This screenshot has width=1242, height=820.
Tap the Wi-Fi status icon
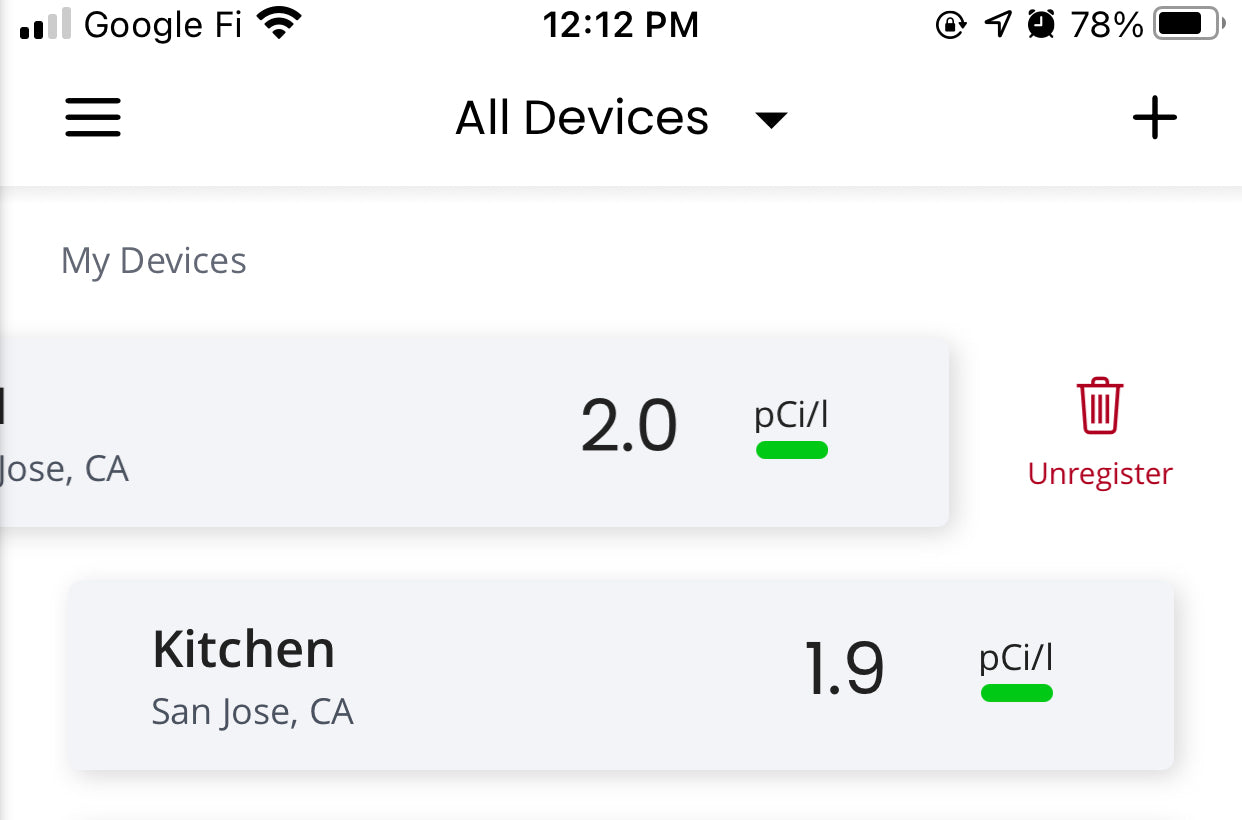[x=281, y=24]
